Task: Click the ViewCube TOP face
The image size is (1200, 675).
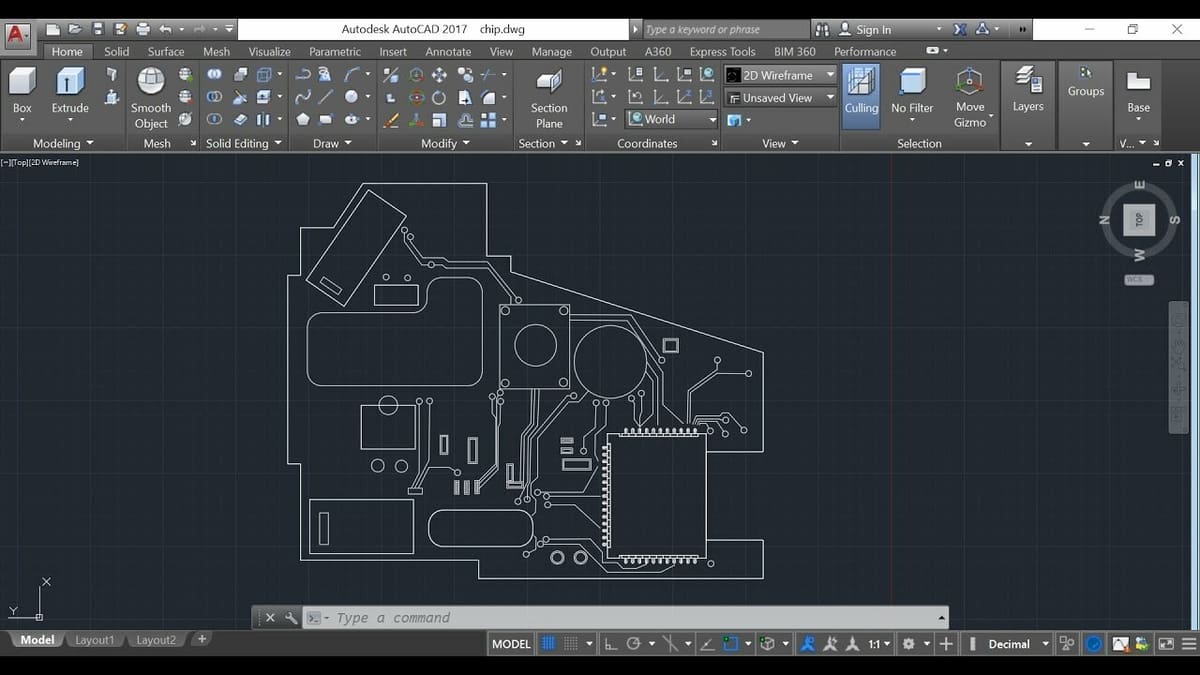Action: coord(1139,220)
